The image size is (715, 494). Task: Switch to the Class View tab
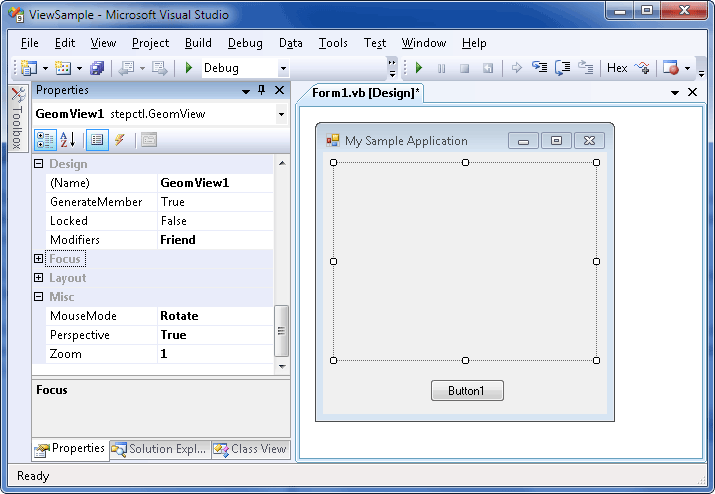250,449
